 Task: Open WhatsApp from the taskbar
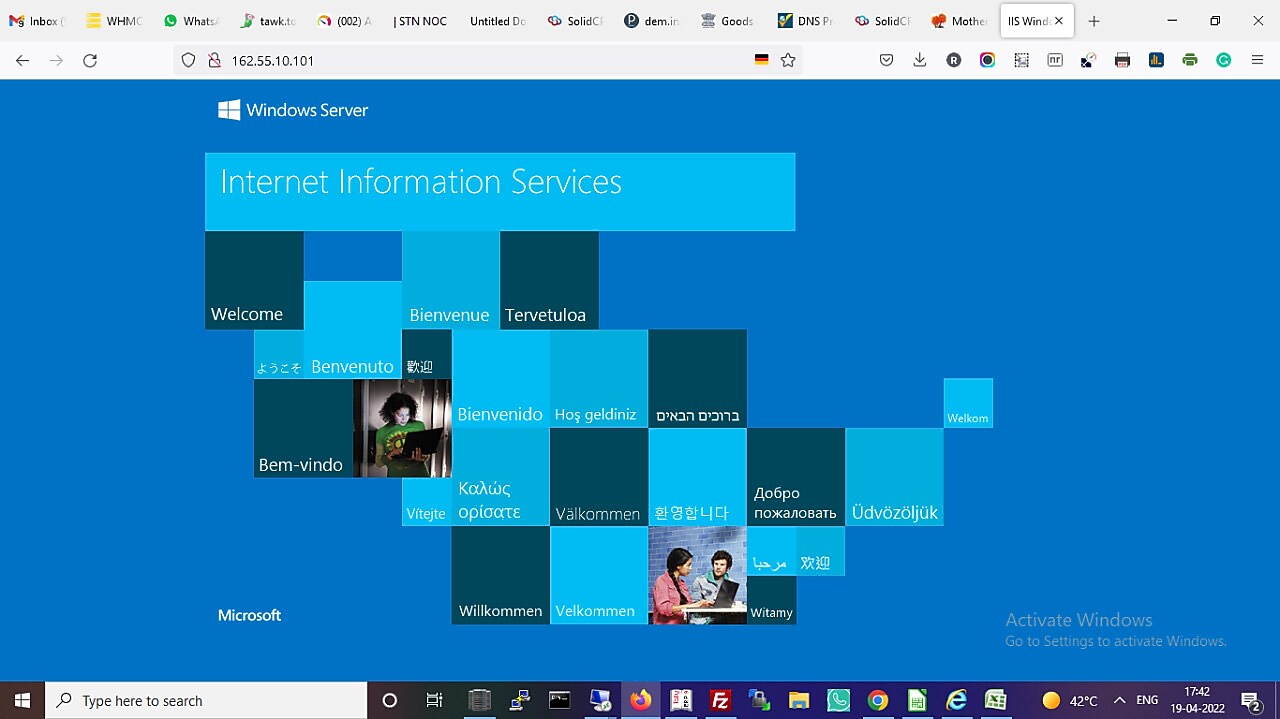(838, 700)
